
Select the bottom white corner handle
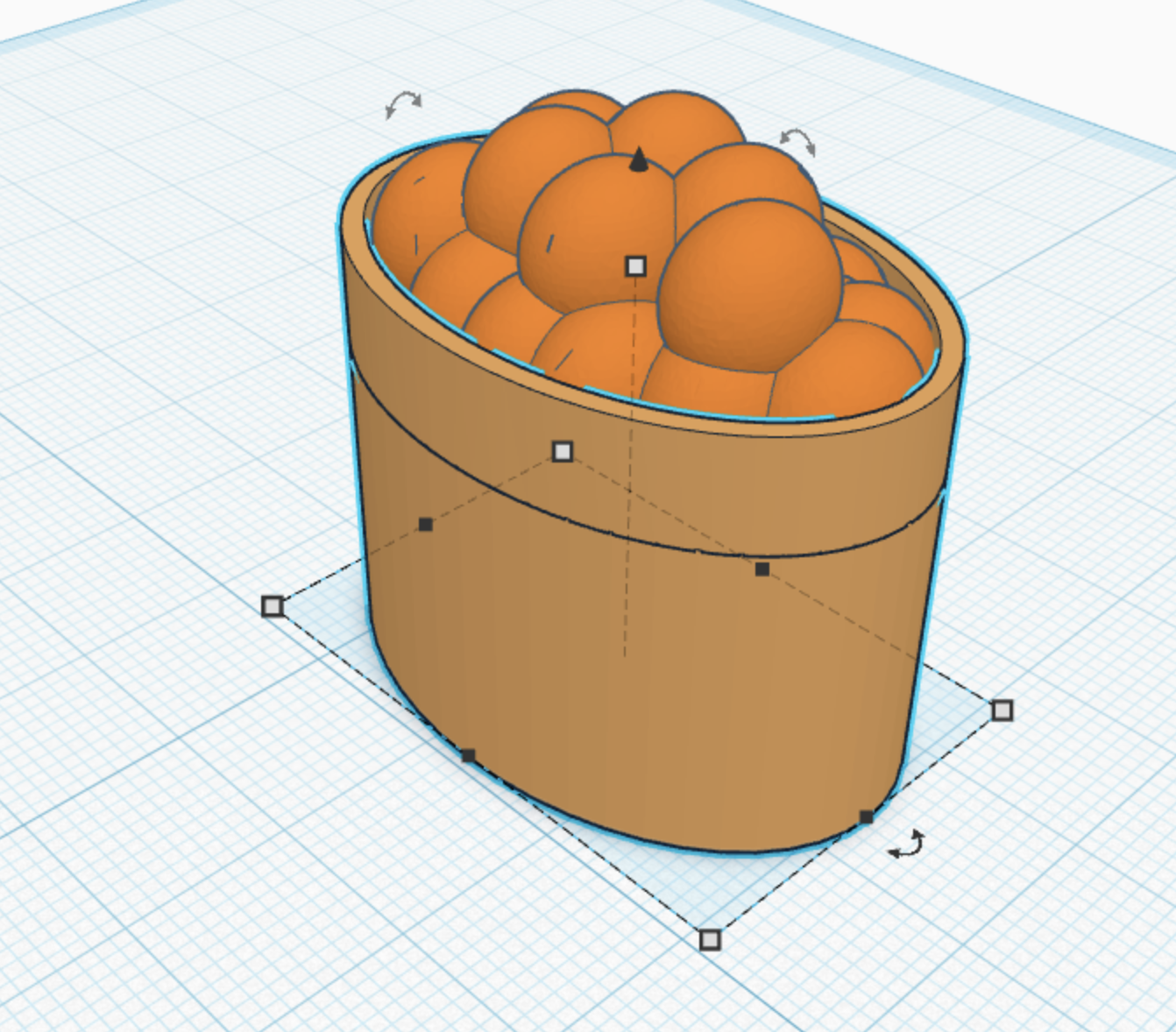710,940
